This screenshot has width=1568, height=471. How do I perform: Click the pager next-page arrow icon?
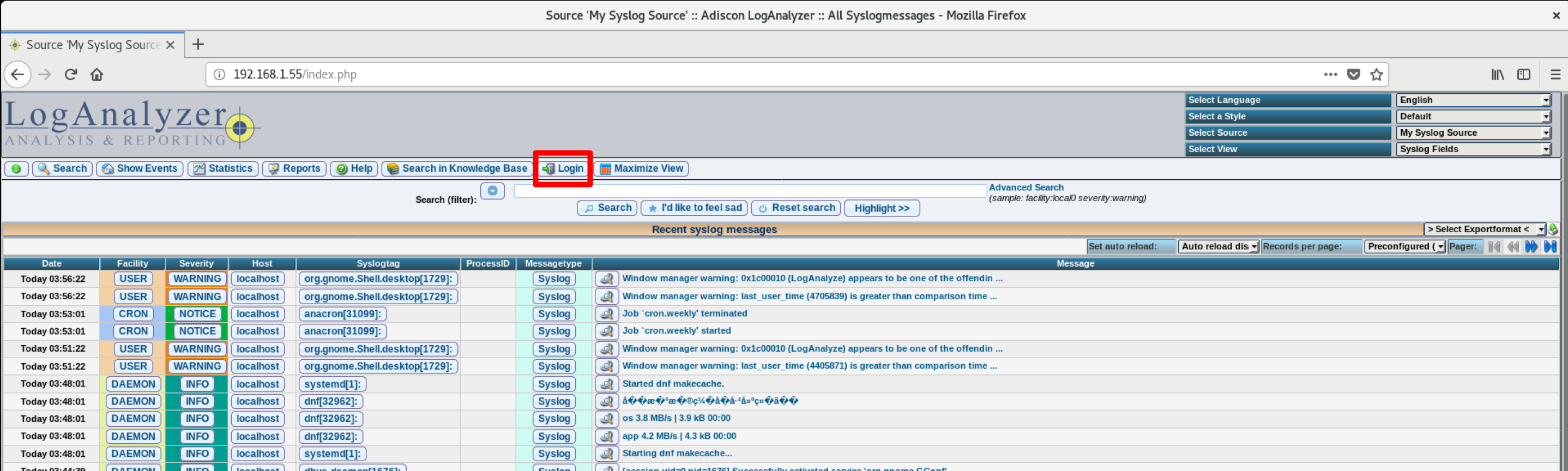tap(1531, 246)
